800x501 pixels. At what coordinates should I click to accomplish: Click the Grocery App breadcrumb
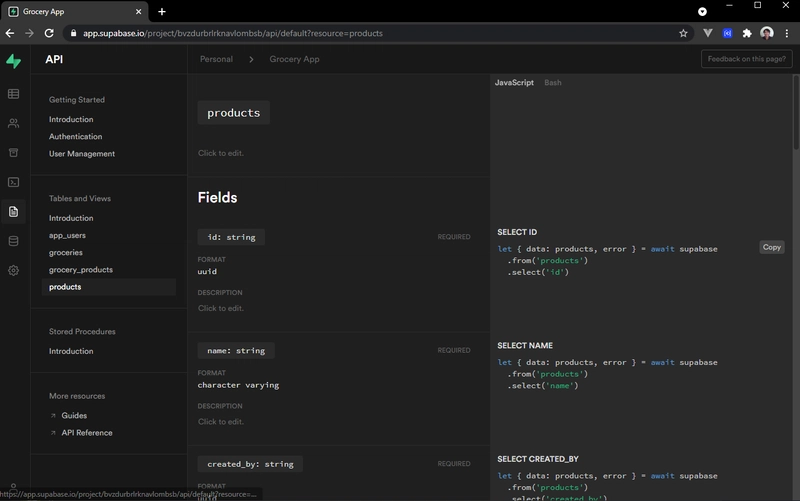pos(294,59)
